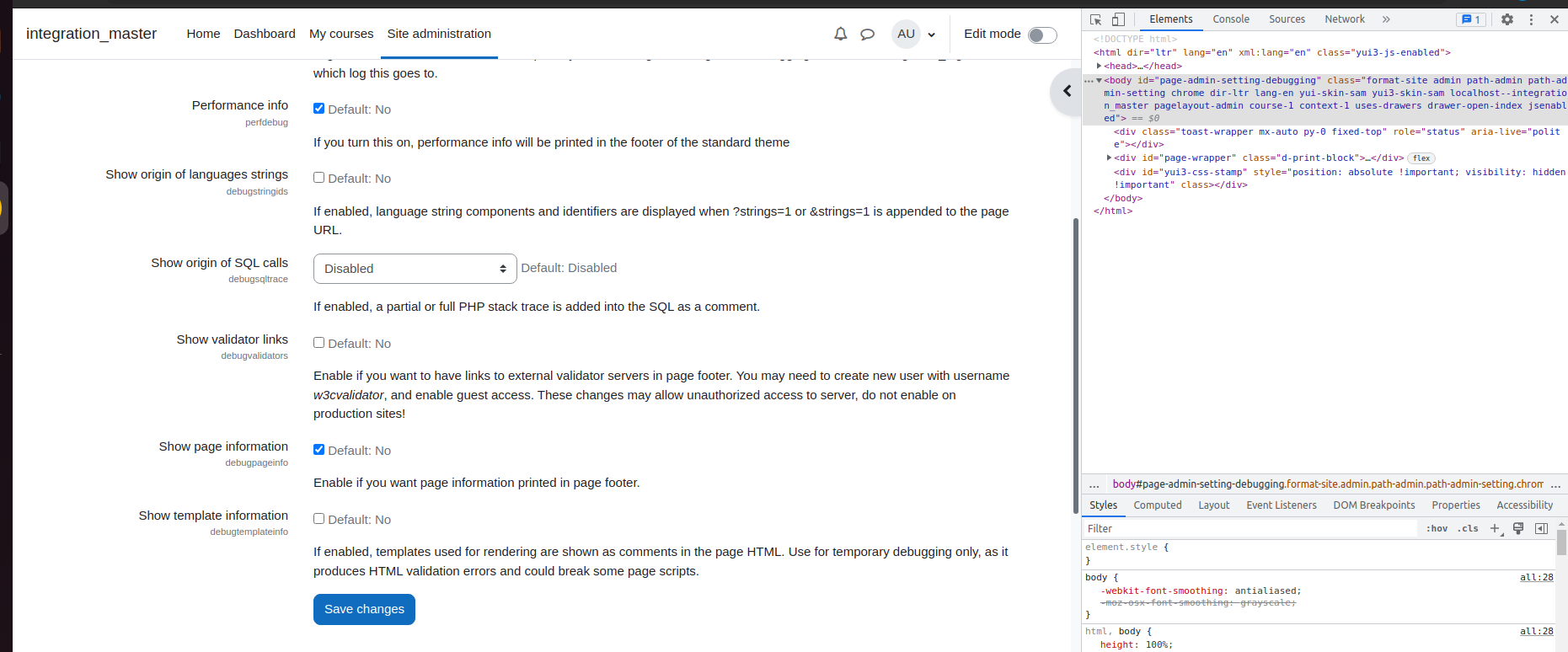Image resolution: width=1568 pixels, height=652 pixels.
Task: Show more DevTools tabs chevron
Action: point(1386,19)
